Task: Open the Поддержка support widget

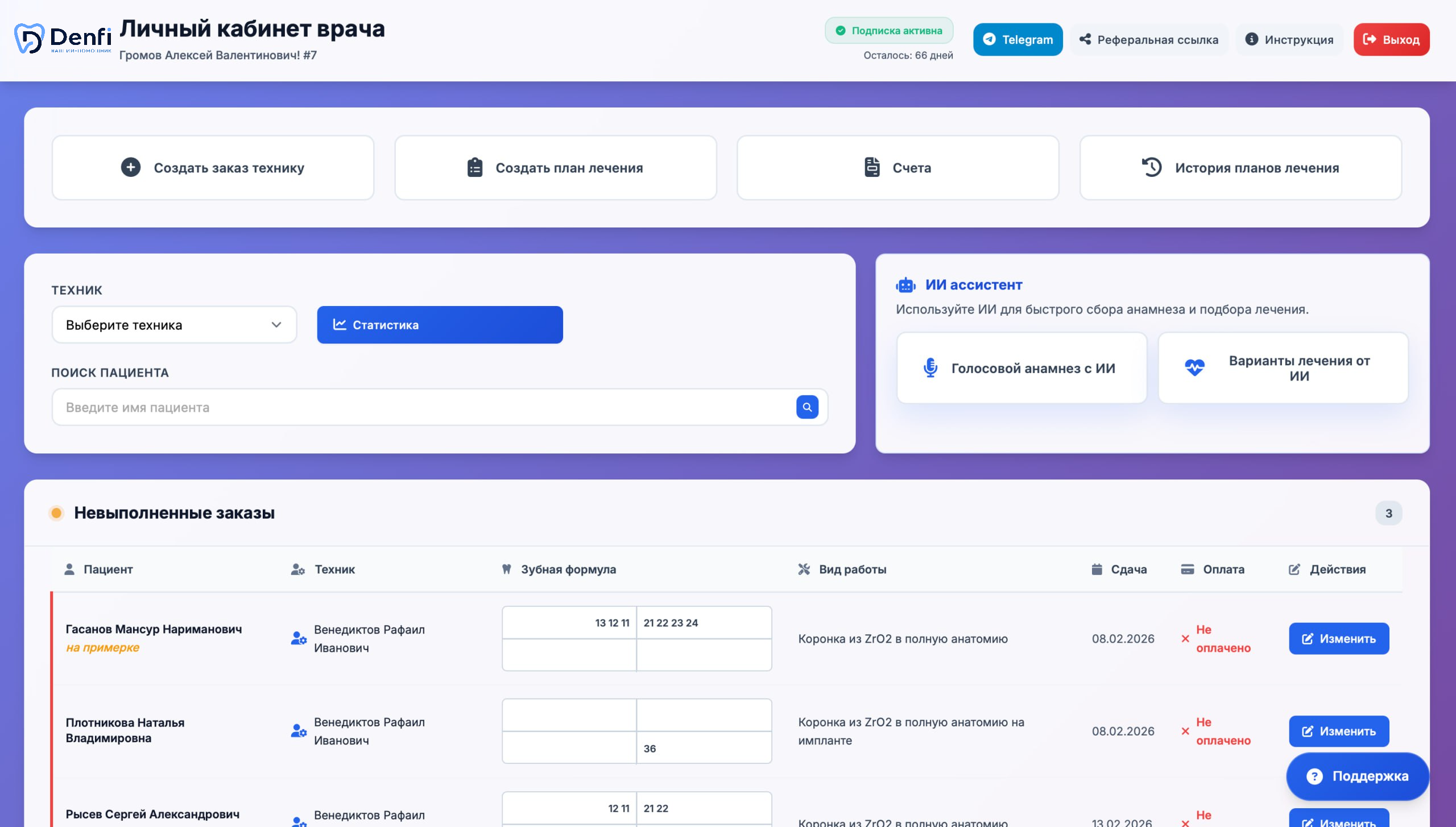Action: coord(1357,776)
